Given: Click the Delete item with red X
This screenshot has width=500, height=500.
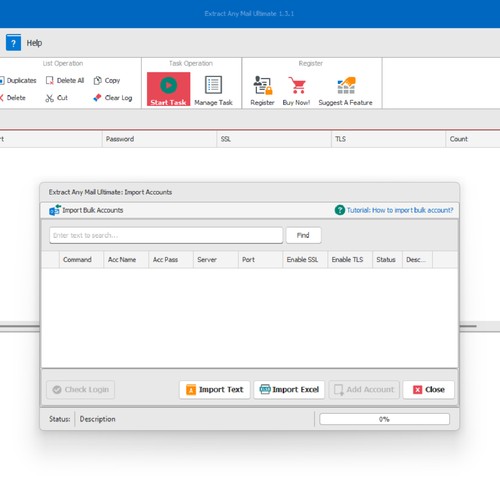Looking at the screenshot, I should 13,98.
